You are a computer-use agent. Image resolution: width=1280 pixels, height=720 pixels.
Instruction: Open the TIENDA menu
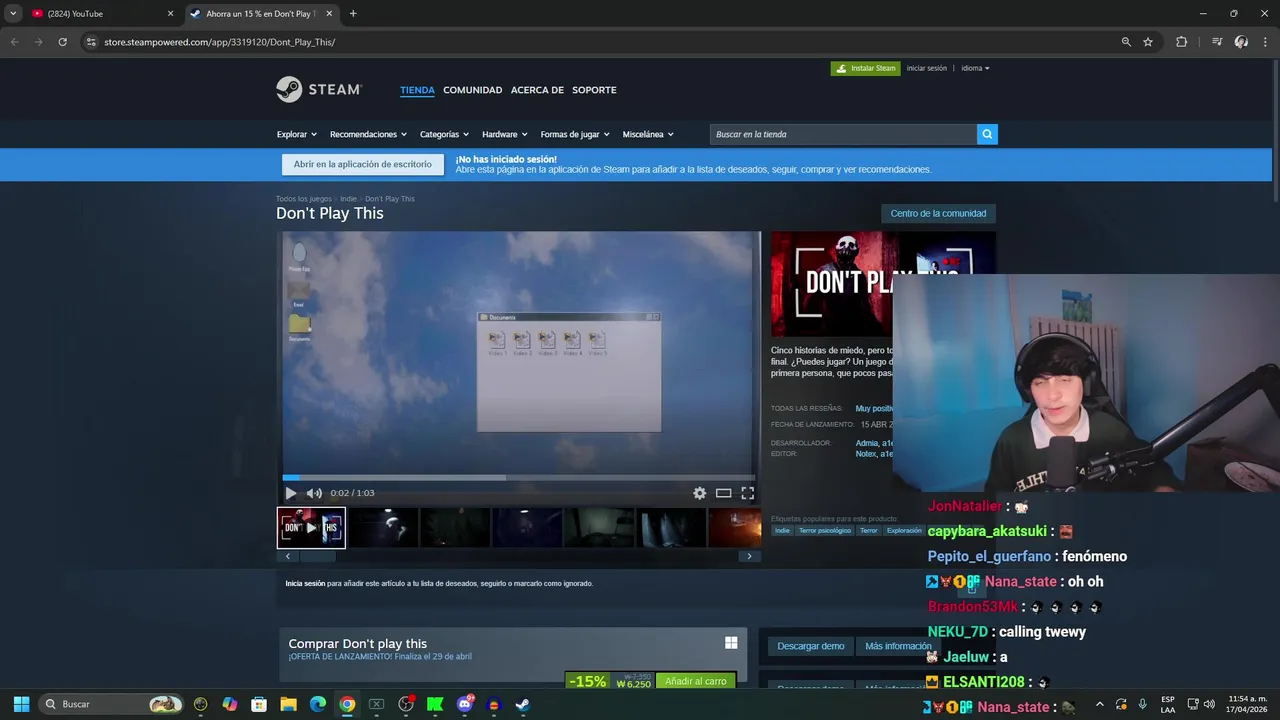pos(417,90)
